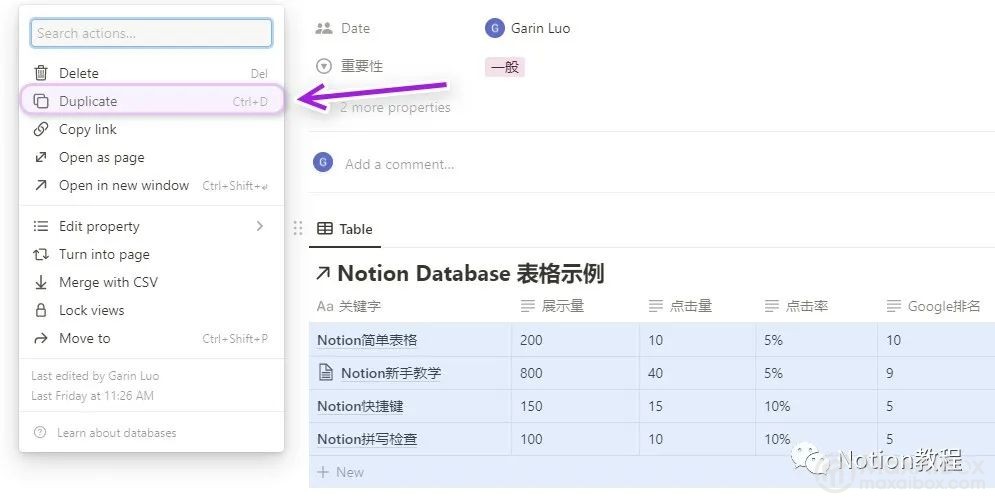Image resolution: width=995 pixels, height=504 pixels.
Task: Click the help circle icon in menu footer
Action: pyautogui.click(x=40, y=432)
